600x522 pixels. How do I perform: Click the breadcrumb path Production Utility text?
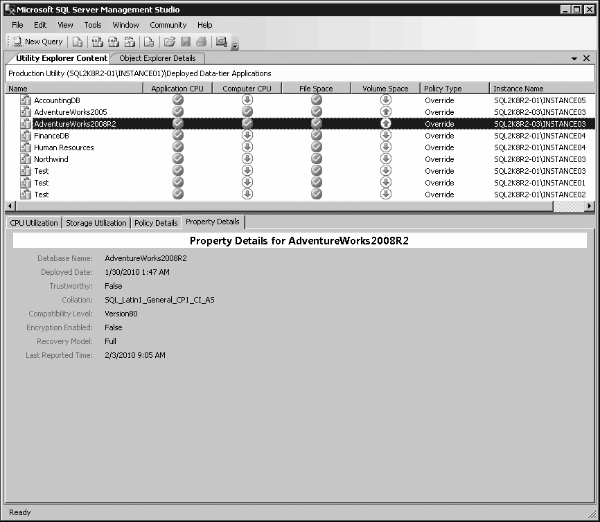tap(140, 73)
